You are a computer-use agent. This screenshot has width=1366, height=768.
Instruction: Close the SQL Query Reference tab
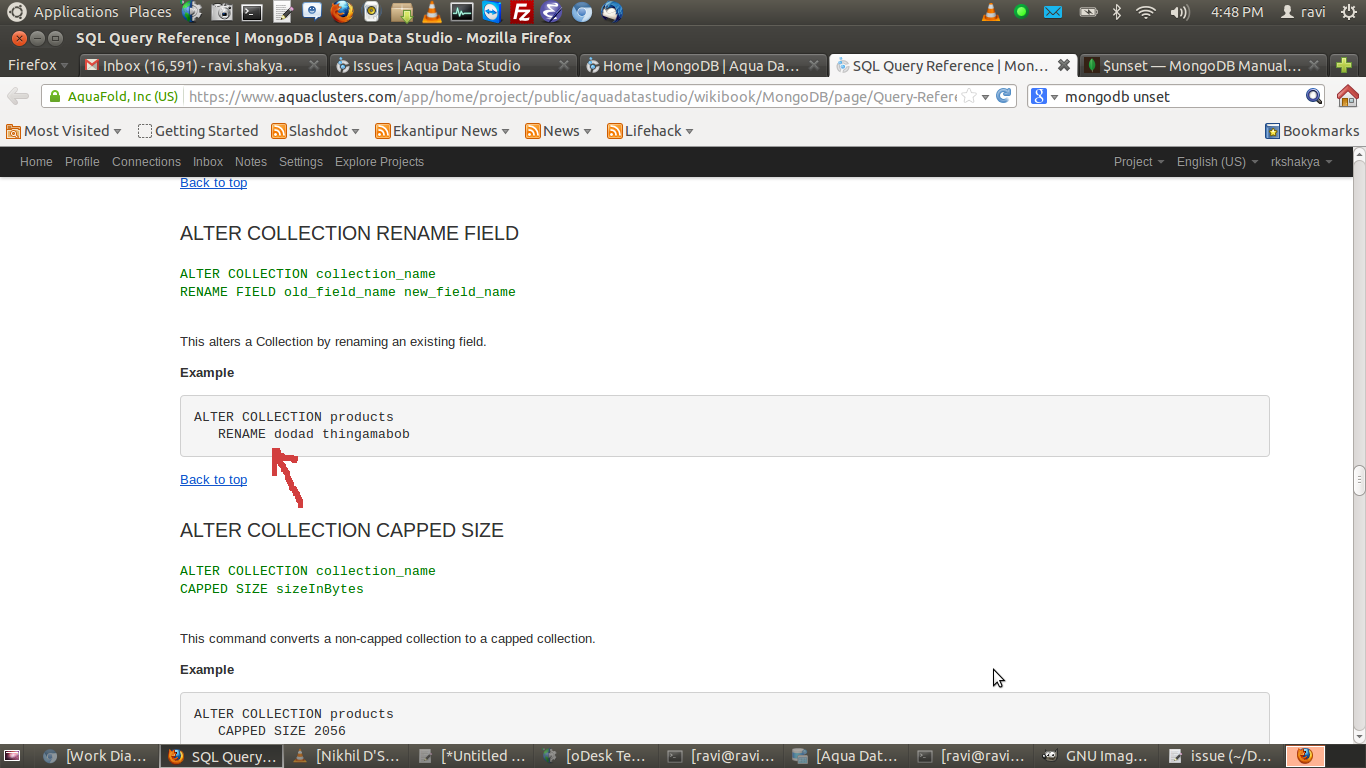tap(1064, 65)
